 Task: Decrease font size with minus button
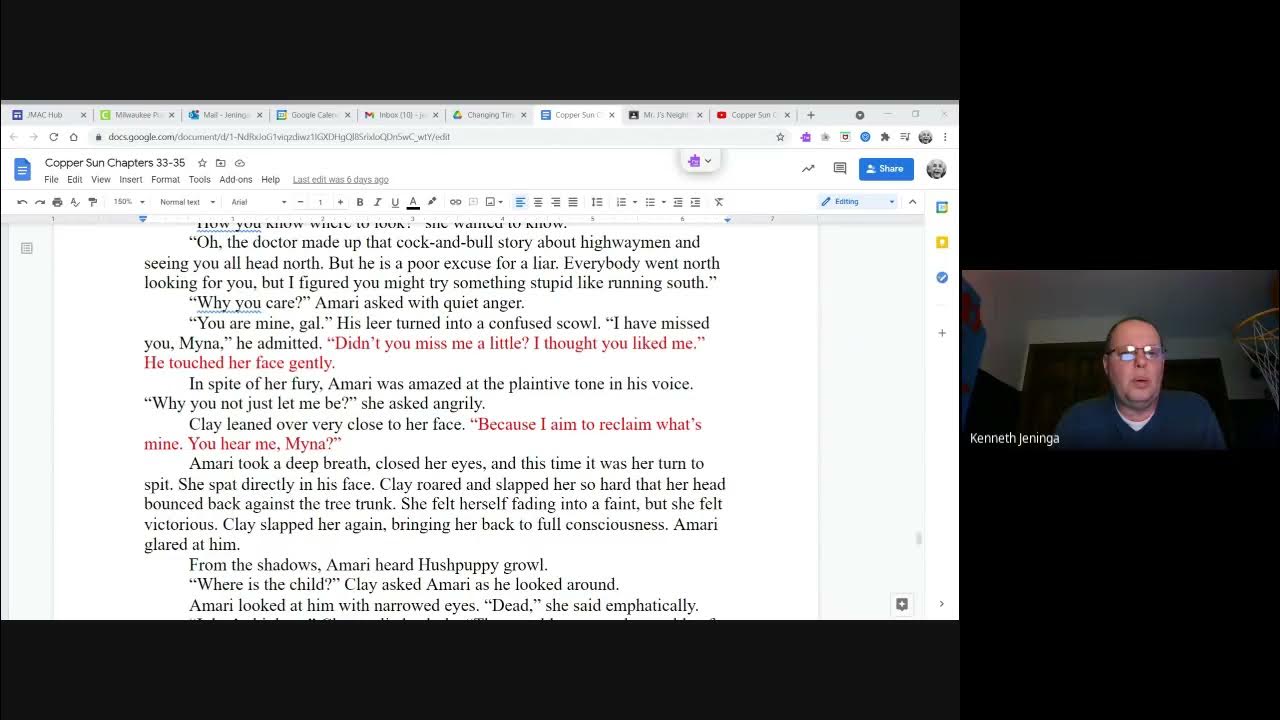(300, 202)
